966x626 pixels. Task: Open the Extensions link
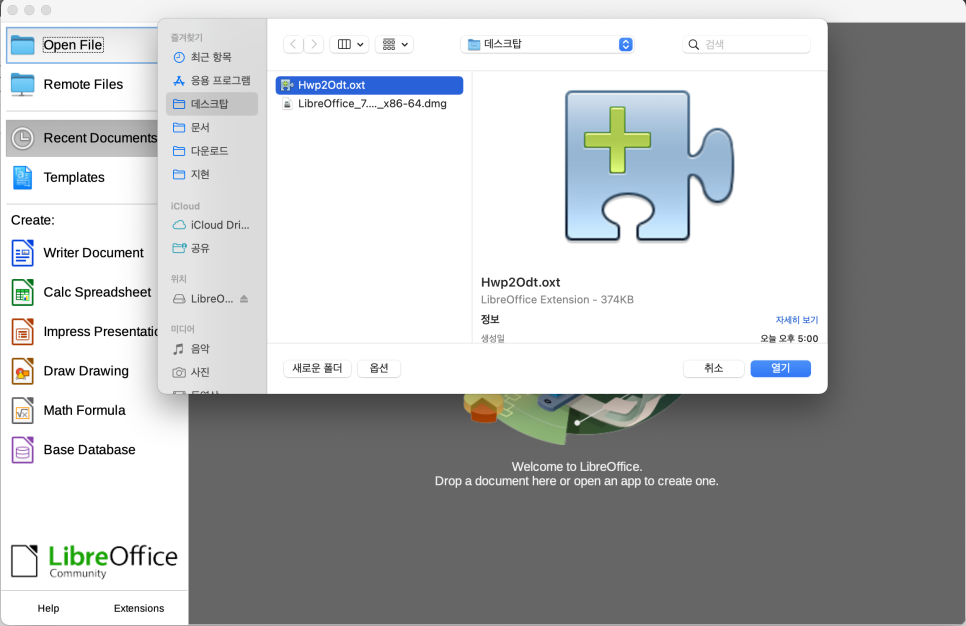pos(139,608)
